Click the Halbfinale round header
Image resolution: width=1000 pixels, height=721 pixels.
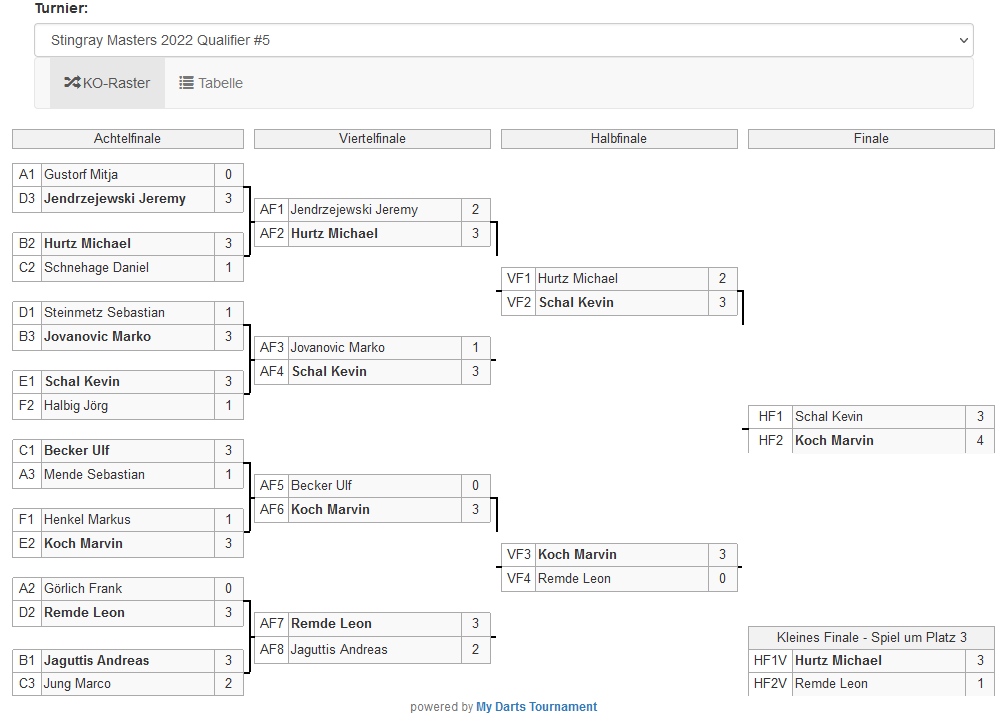pos(619,139)
